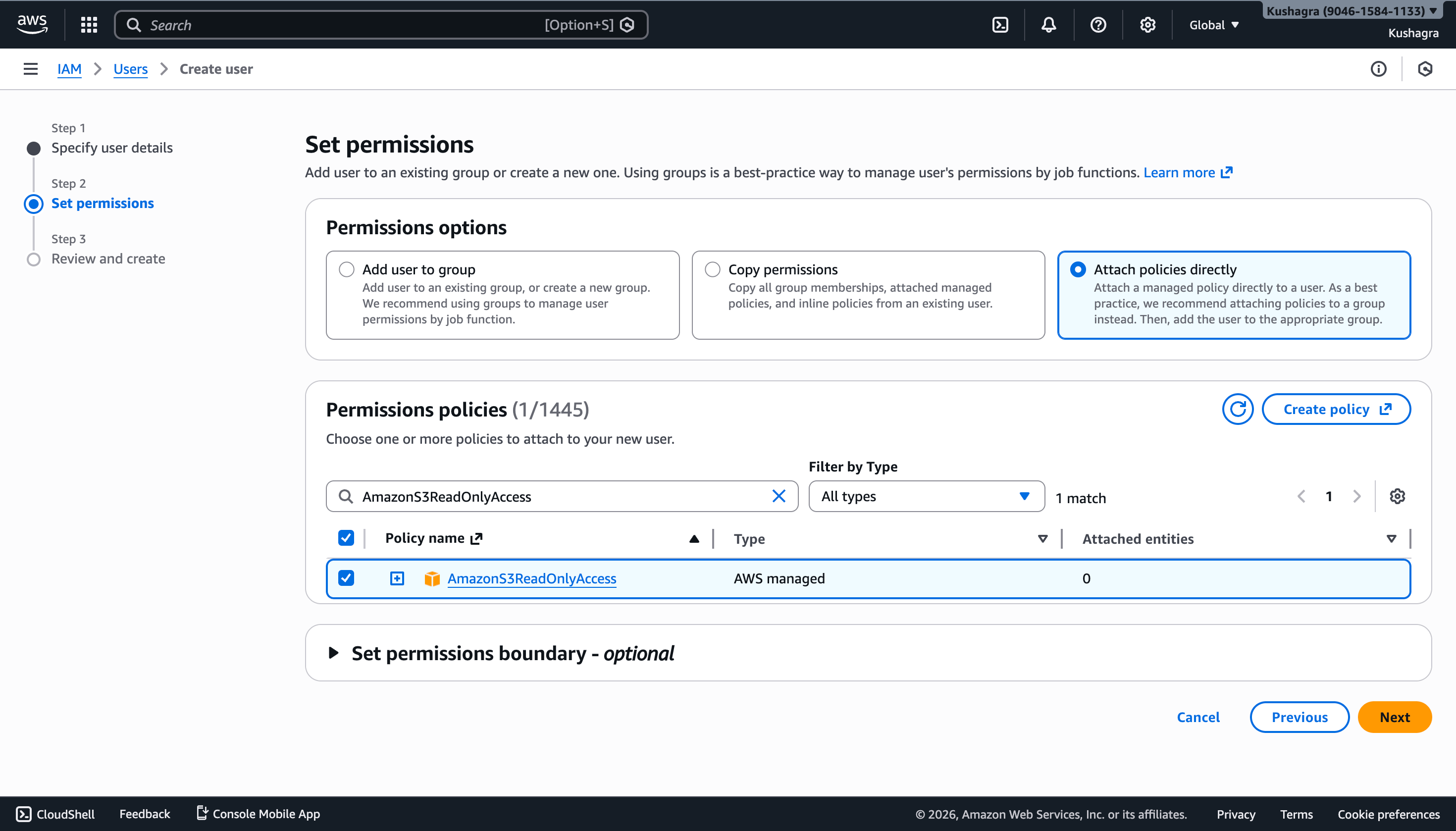This screenshot has height=831, width=1456.
Task: Open the Terms footer link
Action: tap(1296, 814)
